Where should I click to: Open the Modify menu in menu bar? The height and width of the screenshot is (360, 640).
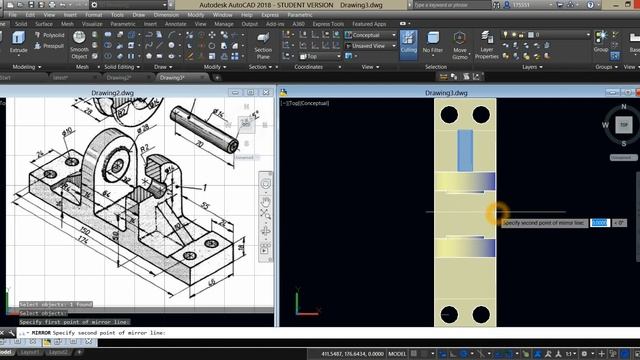pos(196,15)
